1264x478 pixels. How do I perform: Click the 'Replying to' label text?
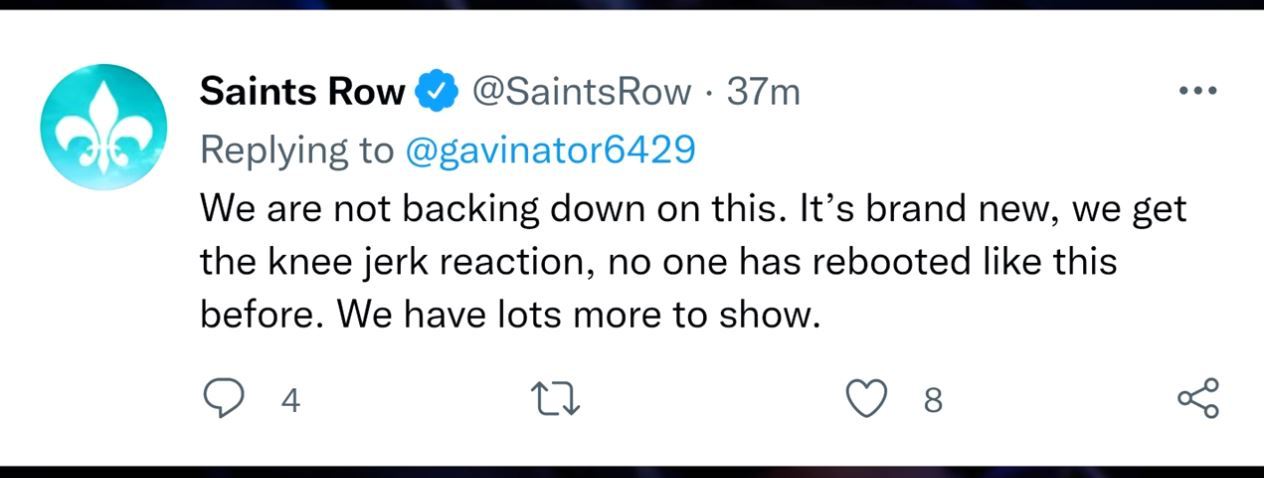(x=298, y=151)
